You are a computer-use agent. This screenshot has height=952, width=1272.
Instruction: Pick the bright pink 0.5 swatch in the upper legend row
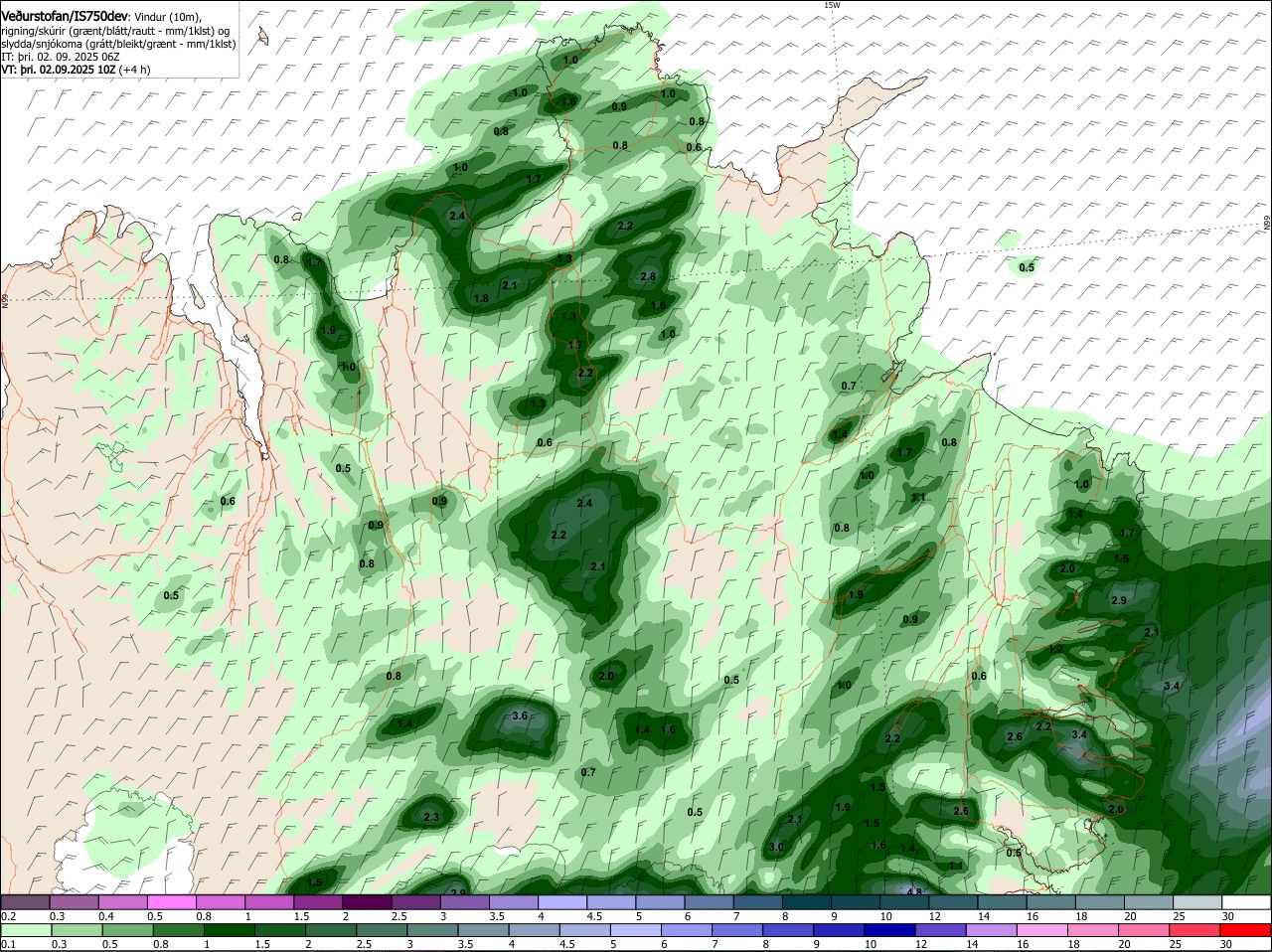(171, 902)
